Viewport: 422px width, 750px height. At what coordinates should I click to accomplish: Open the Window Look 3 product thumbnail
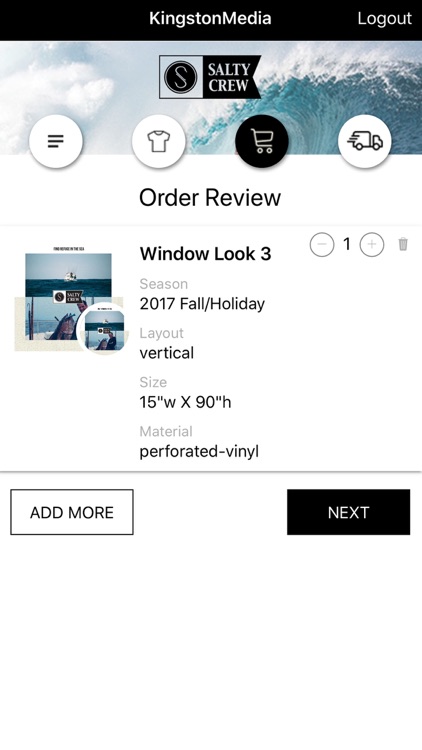tap(68, 298)
